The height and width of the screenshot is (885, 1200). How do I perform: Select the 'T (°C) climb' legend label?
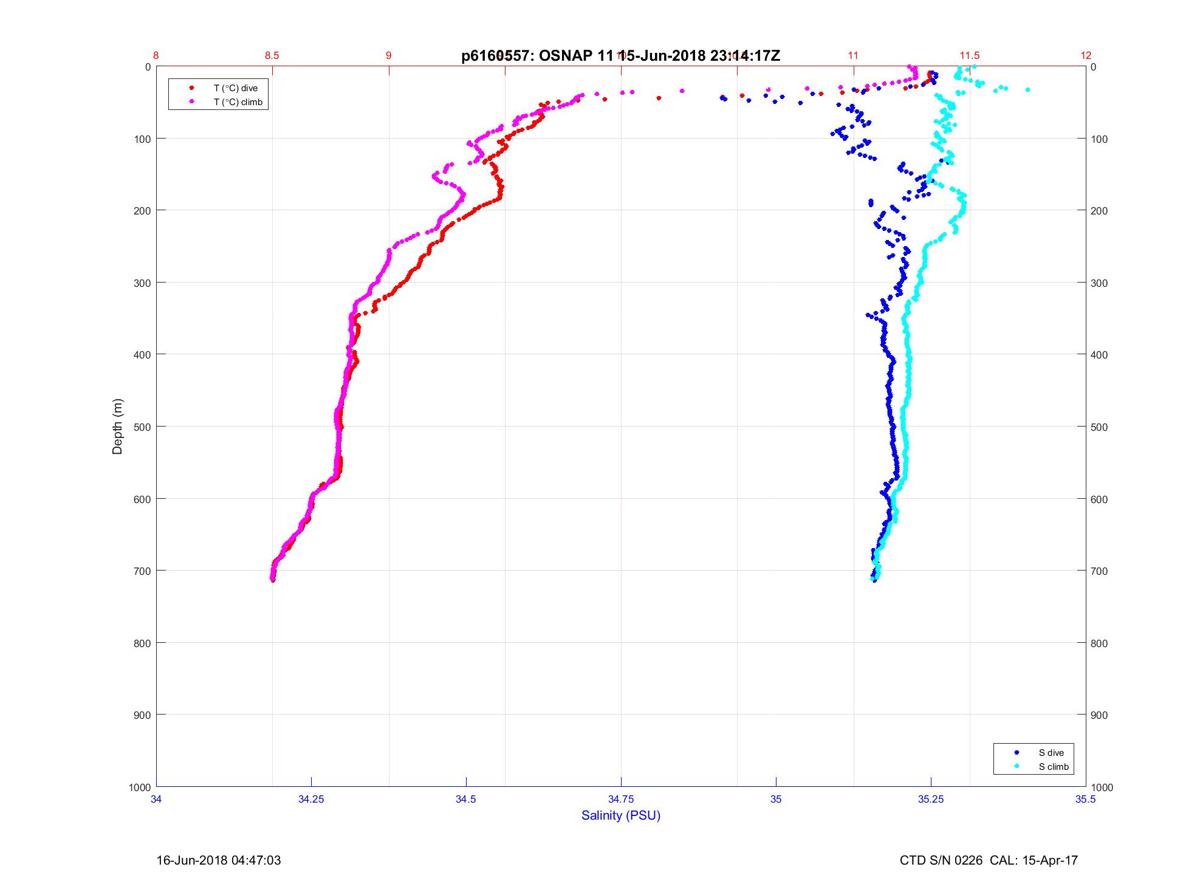pyautogui.click(x=238, y=102)
